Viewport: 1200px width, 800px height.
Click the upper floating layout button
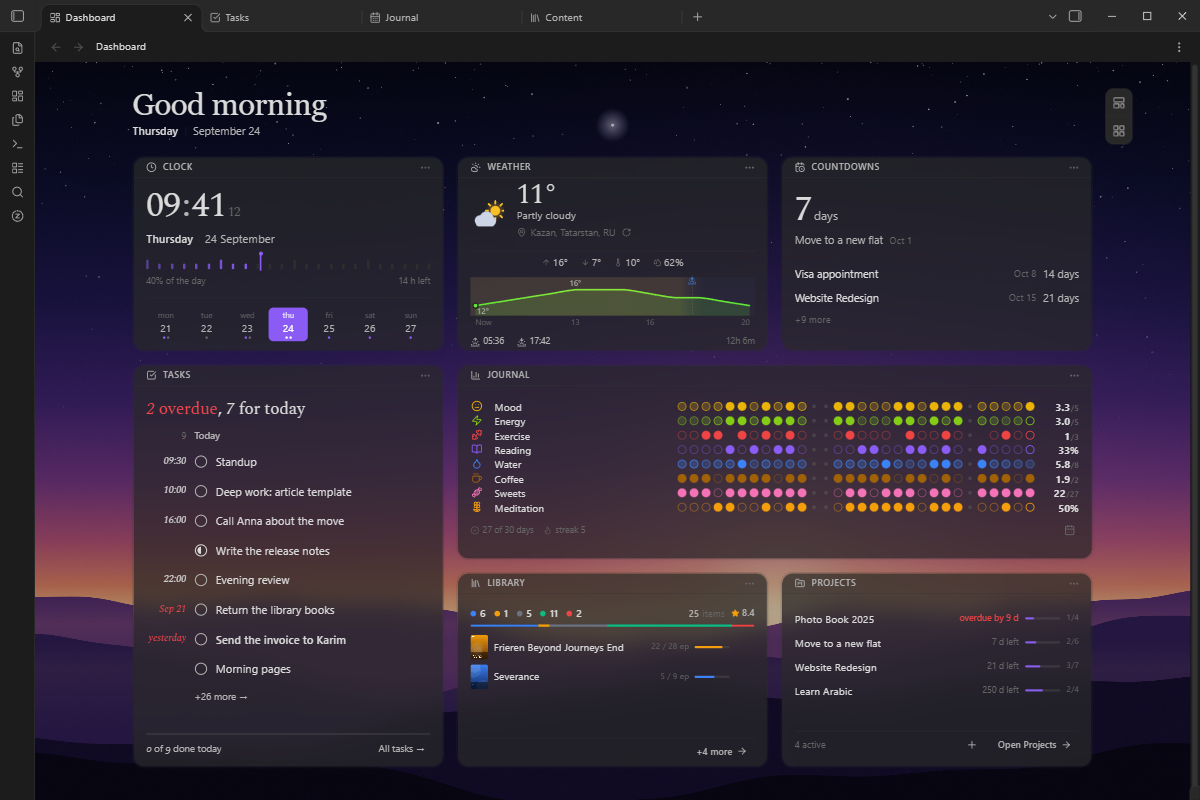click(1119, 104)
